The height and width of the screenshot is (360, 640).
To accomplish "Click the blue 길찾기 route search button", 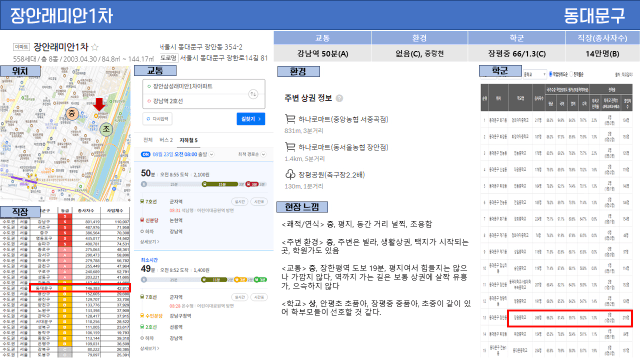I will click(x=251, y=119).
